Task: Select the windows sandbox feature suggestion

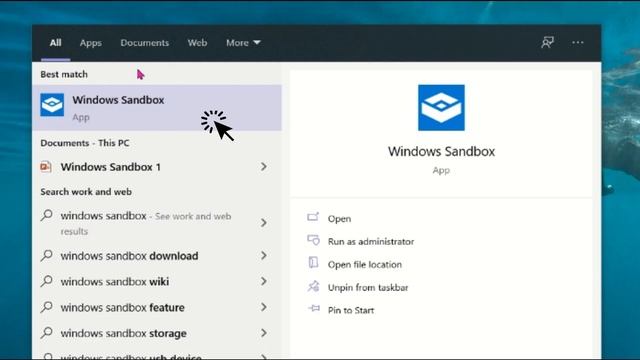Action: pyautogui.click(x=157, y=307)
